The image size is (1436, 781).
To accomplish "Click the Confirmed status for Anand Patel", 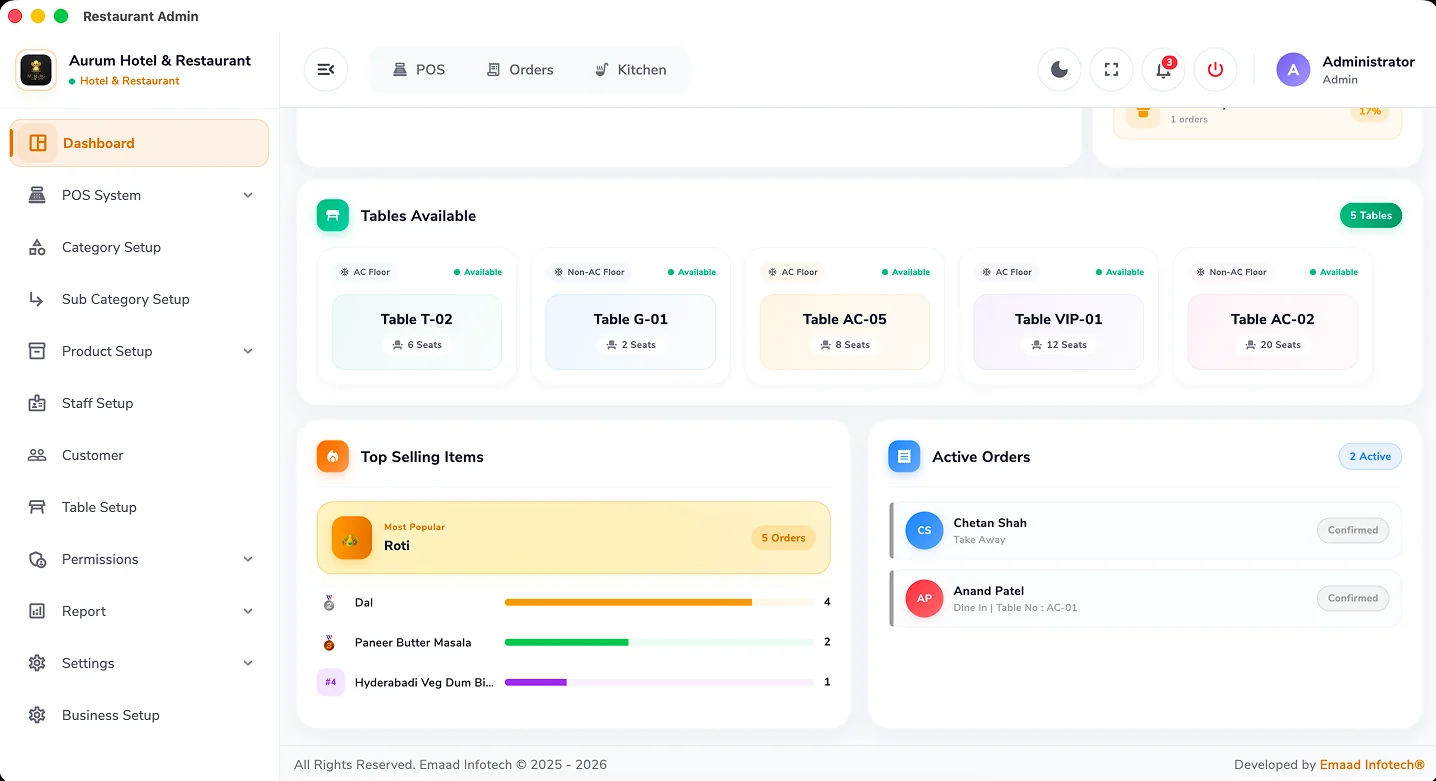I will coord(1353,598).
